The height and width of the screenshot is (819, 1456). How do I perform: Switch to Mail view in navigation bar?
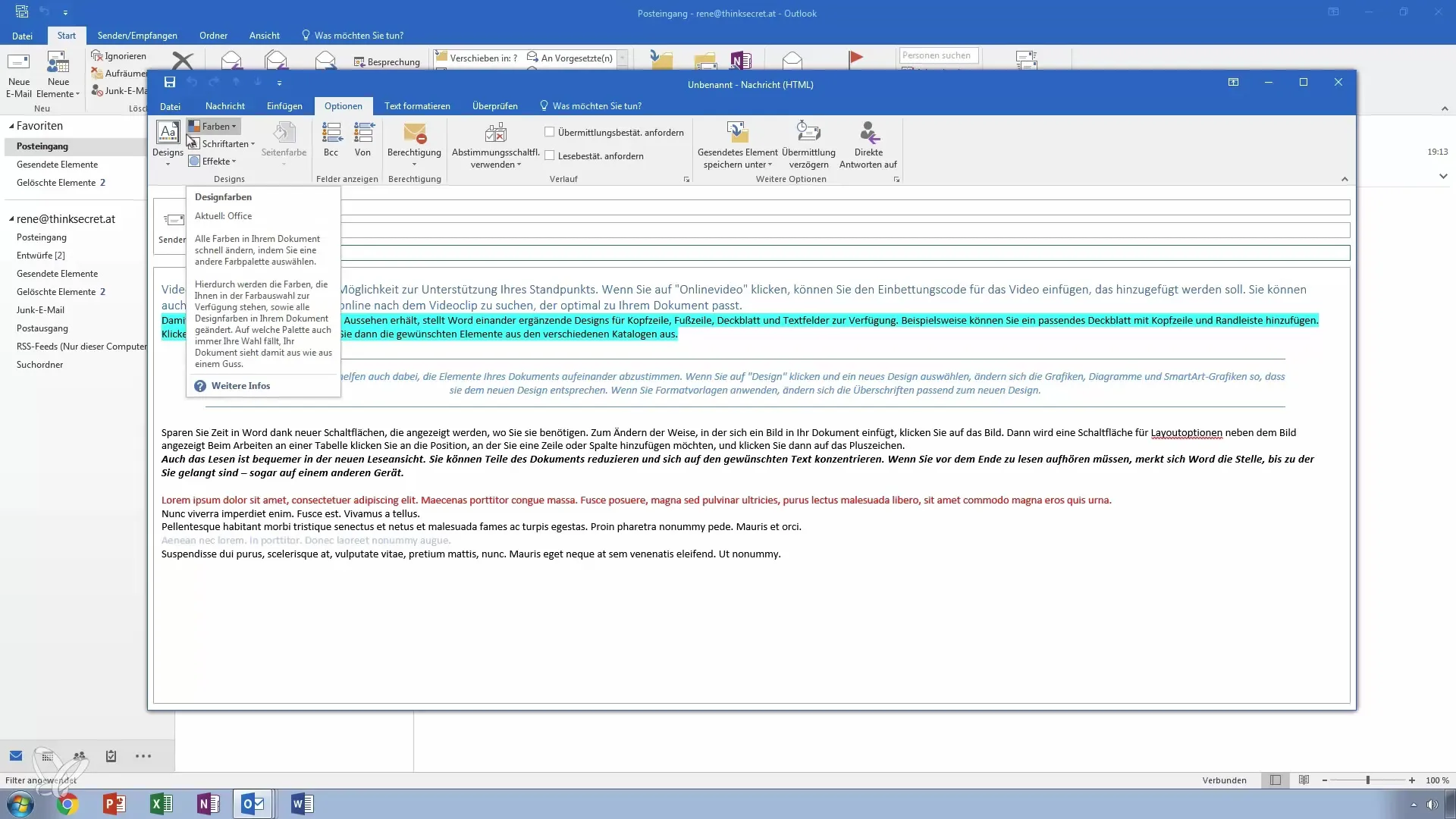point(16,755)
